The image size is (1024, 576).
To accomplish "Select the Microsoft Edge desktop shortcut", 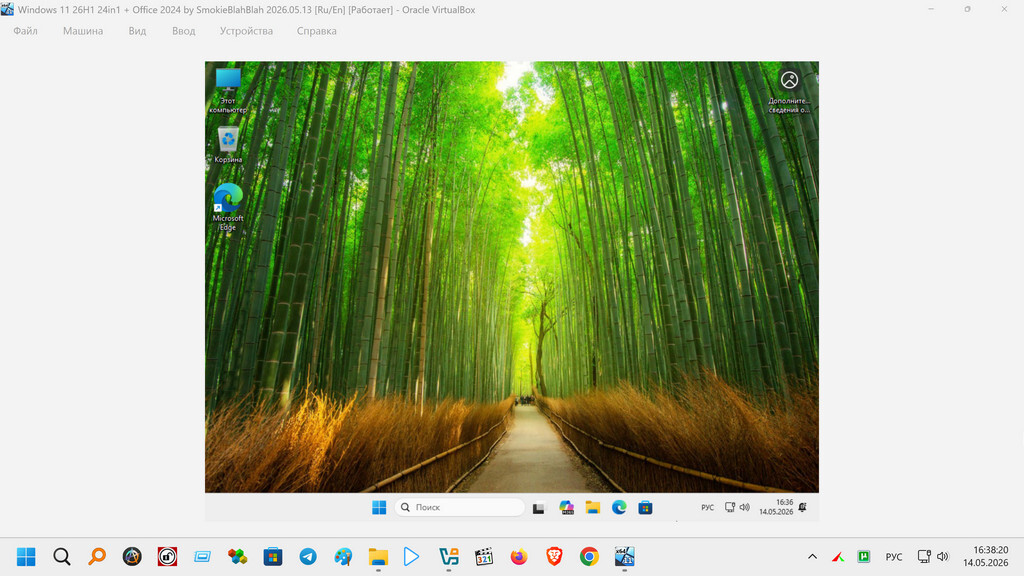I will pyautogui.click(x=228, y=207).
